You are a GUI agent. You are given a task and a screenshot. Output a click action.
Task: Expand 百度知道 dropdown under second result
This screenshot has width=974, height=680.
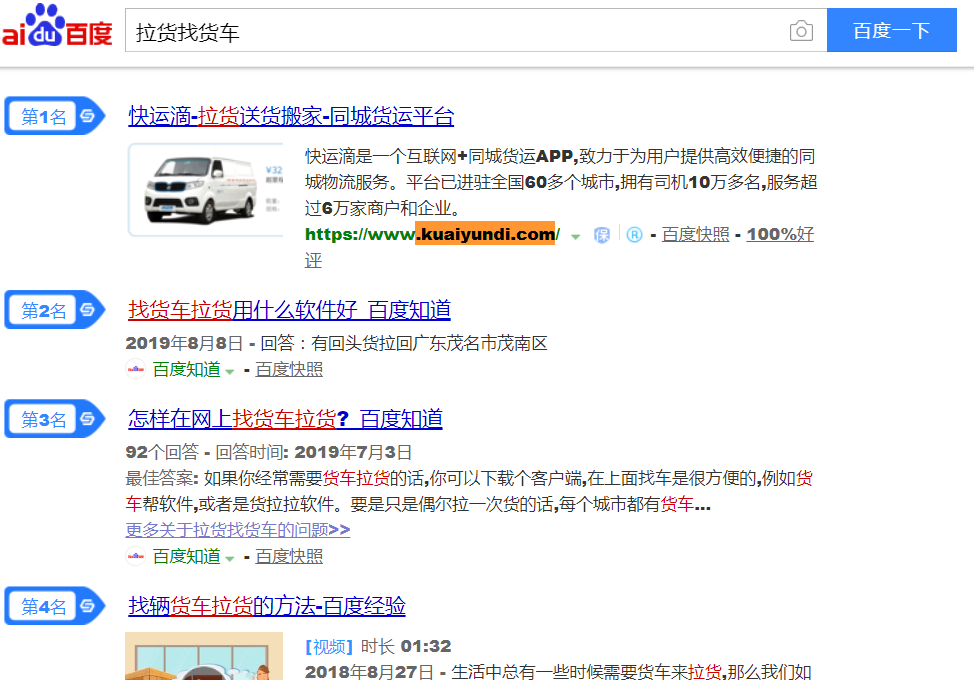tap(230, 371)
